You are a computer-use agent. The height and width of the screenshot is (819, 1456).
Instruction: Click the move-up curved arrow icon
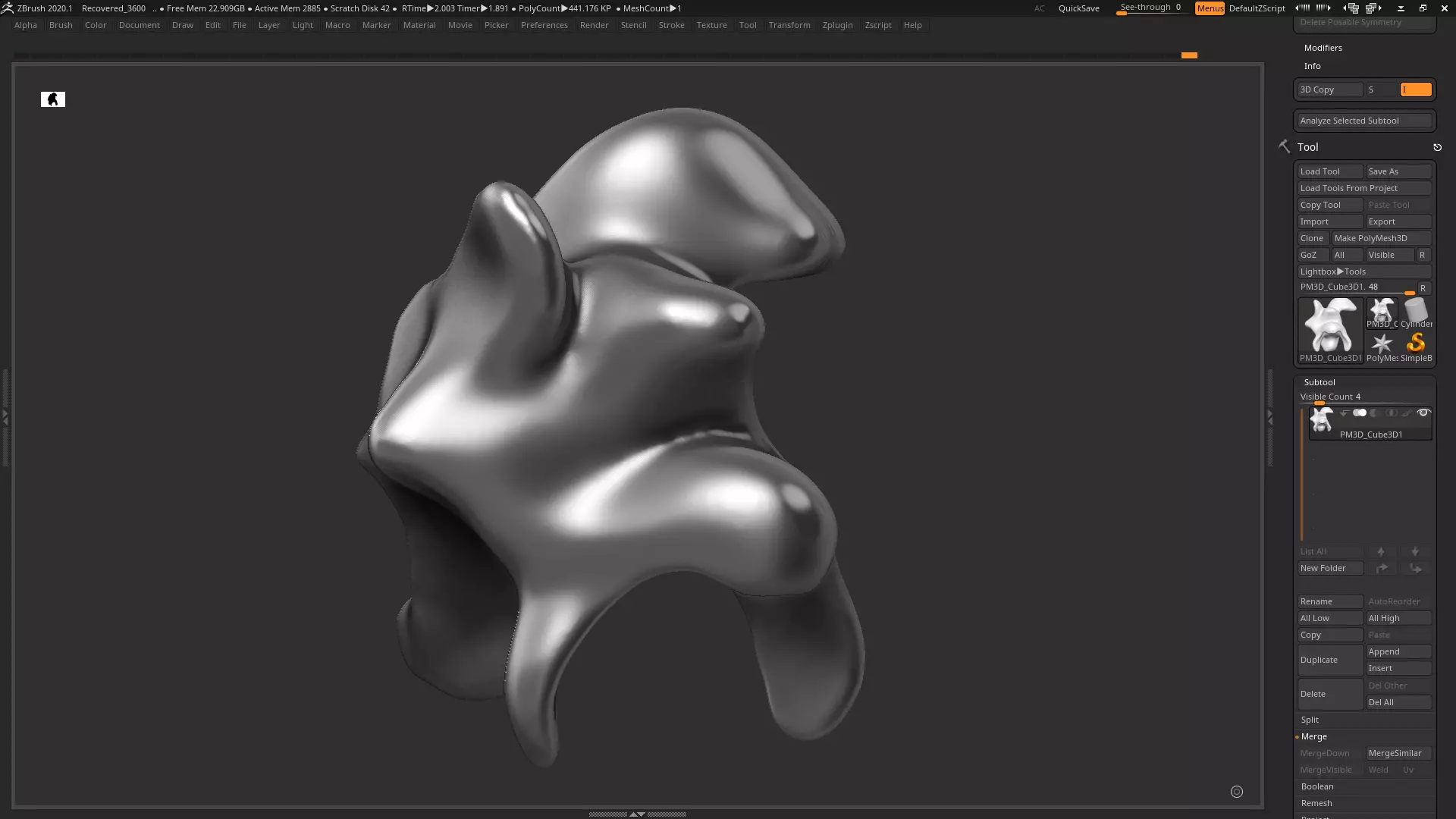coord(1382,568)
